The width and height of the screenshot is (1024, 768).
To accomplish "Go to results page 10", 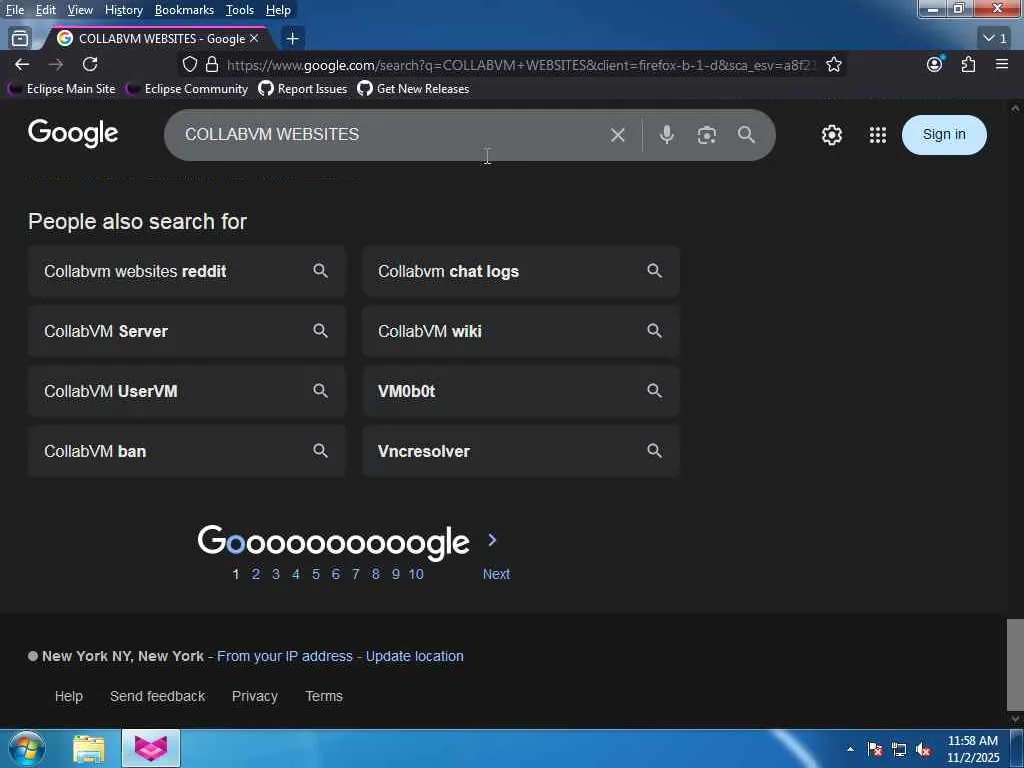I will [416, 574].
